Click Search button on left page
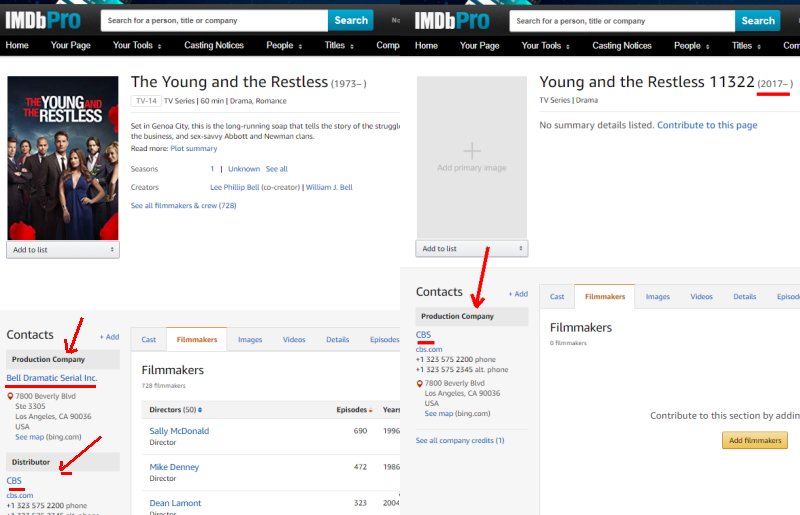Screen dimensions: 800x515 [x=351, y=20]
